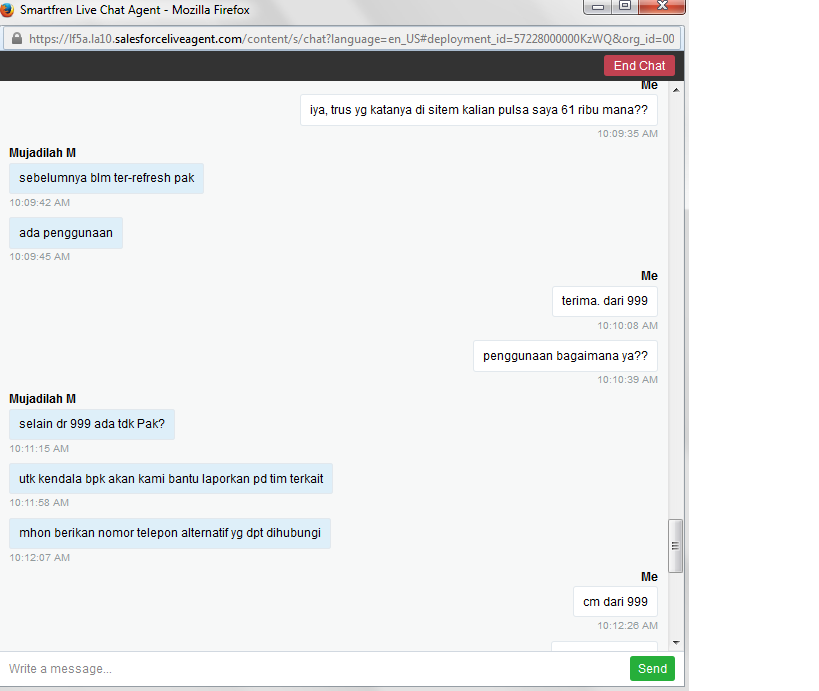Viewport: 819px width, 691px height.
Task: Click the scroll up arrow of the chat
Action: click(676, 90)
